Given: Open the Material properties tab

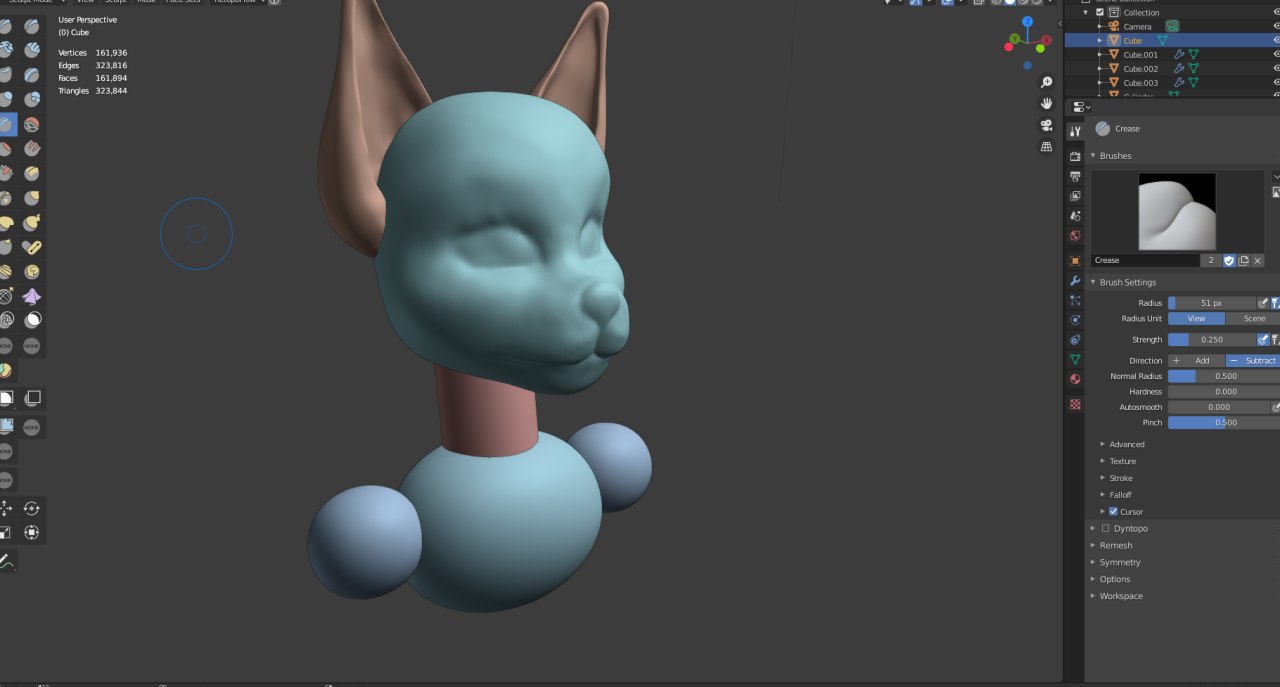Looking at the screenshot, I should click(x=1075, y=379).
